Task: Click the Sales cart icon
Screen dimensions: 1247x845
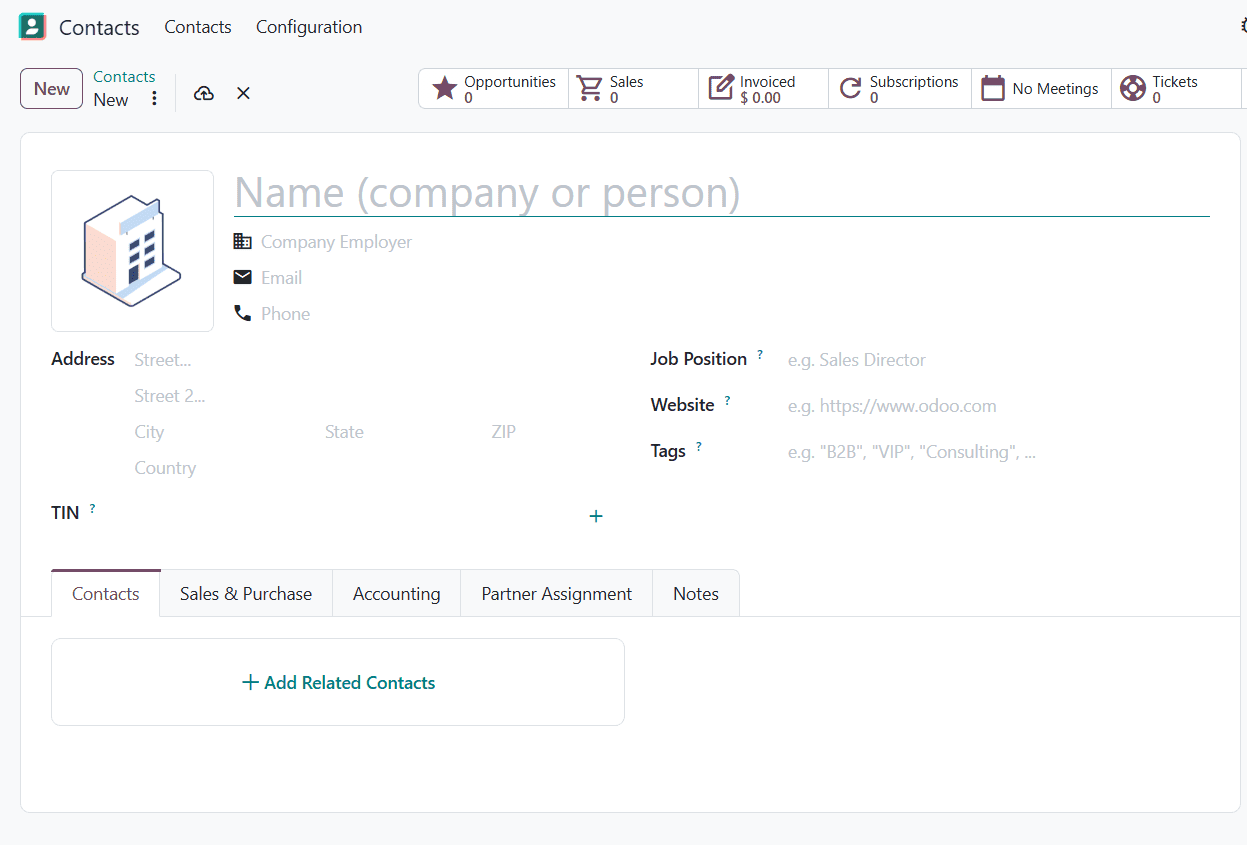Action: coord(591,89)
